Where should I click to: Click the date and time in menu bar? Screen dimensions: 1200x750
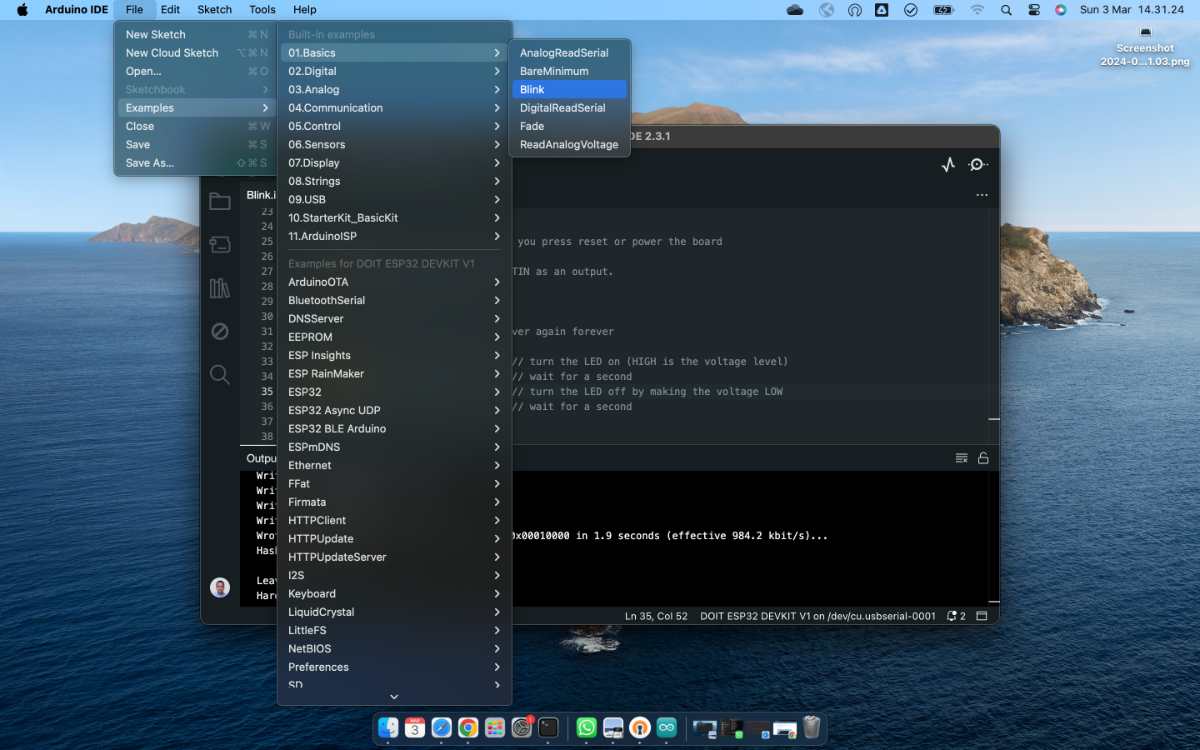click(1133, 10)
